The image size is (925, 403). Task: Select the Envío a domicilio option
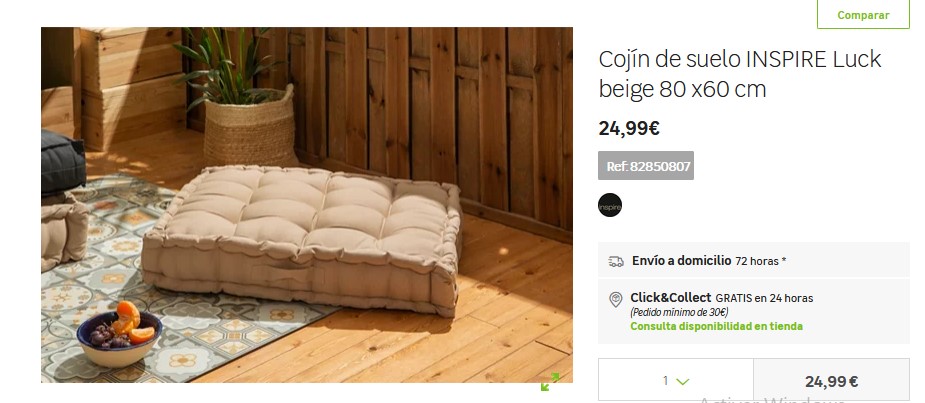[754, 260]
